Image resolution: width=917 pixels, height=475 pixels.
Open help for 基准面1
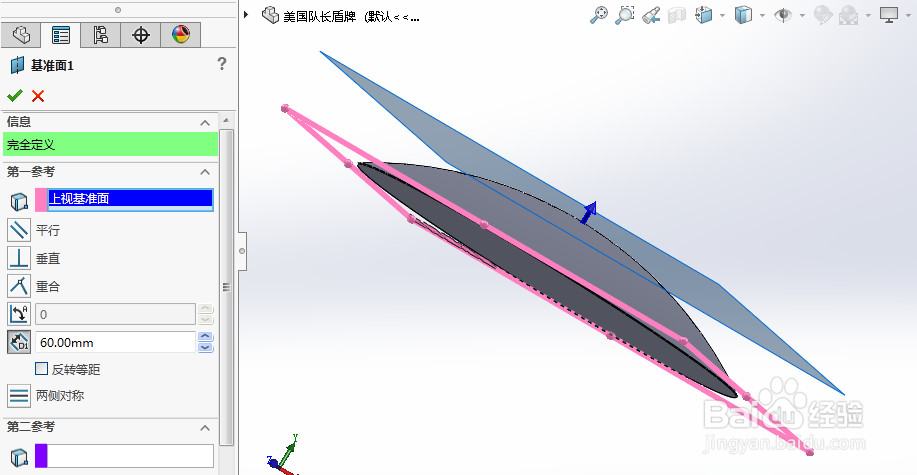click(222, 64)
